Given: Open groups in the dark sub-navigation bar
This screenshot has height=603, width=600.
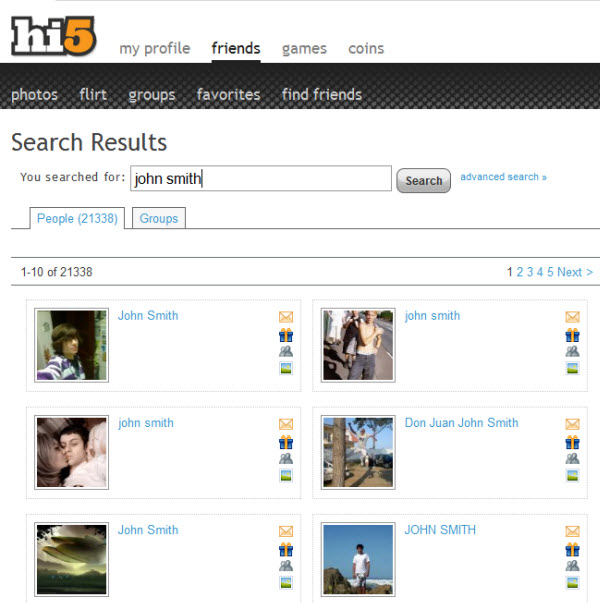Looking at the screenshot, I should (x=152, y=95).
